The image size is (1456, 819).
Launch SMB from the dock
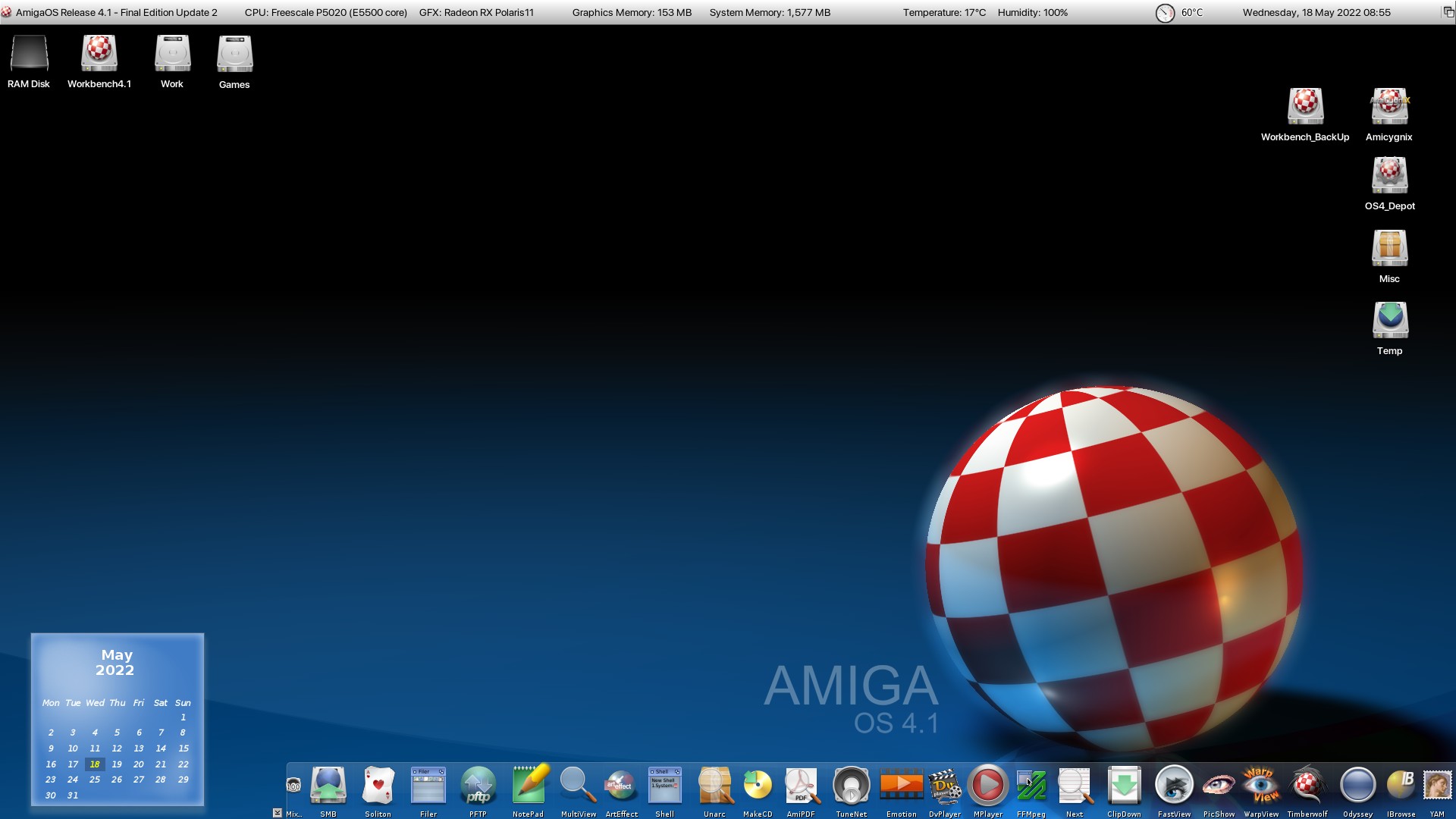328,786
